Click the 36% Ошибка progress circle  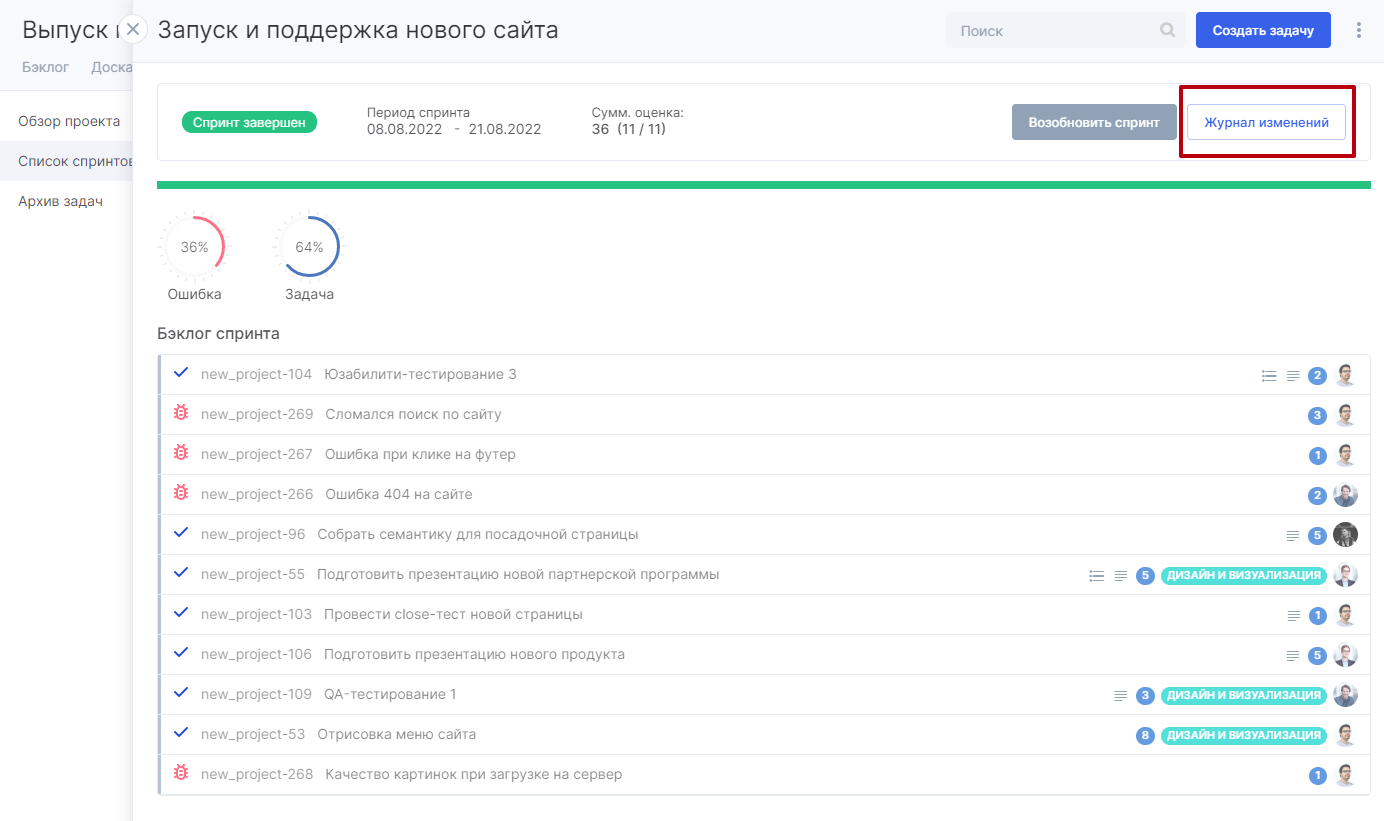194,247
